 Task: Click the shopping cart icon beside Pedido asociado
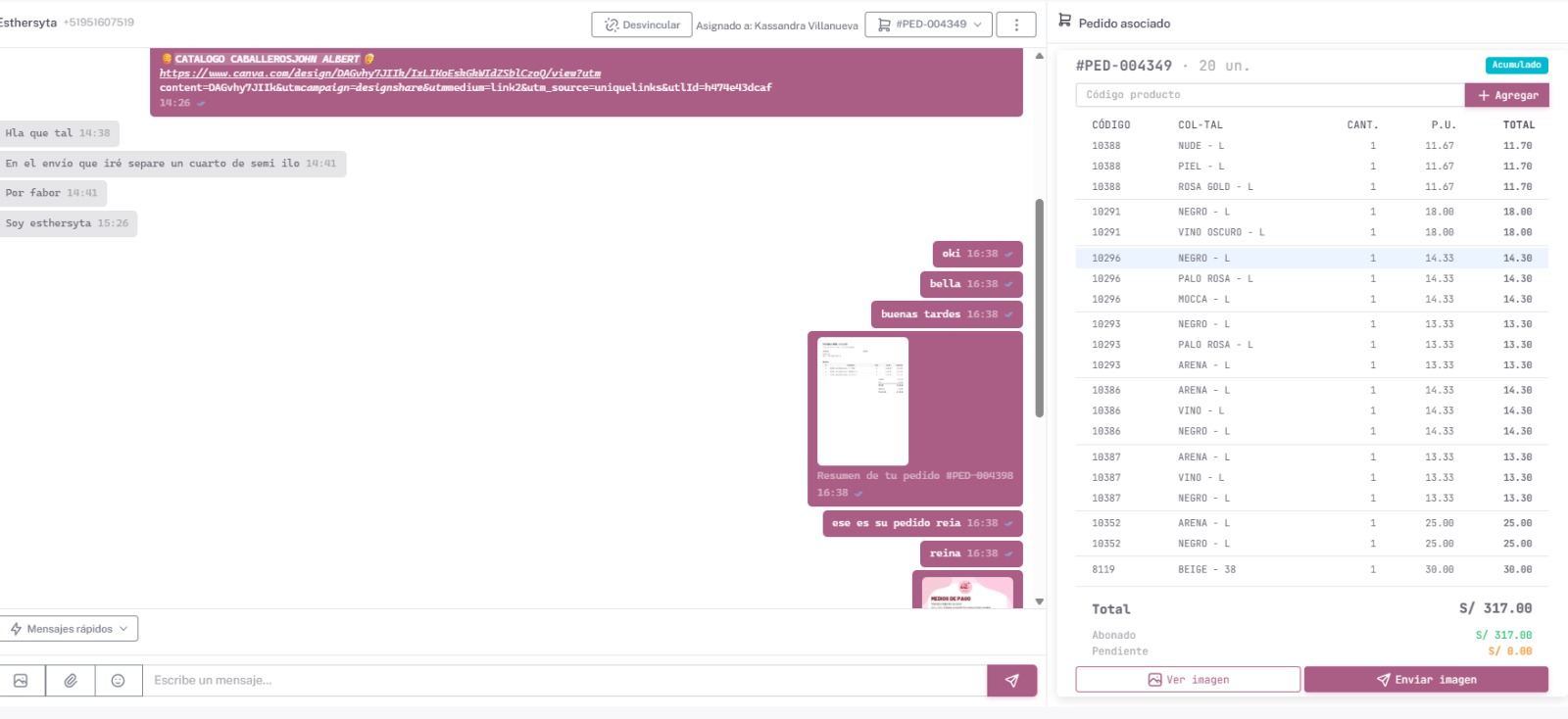(1064, 21)
